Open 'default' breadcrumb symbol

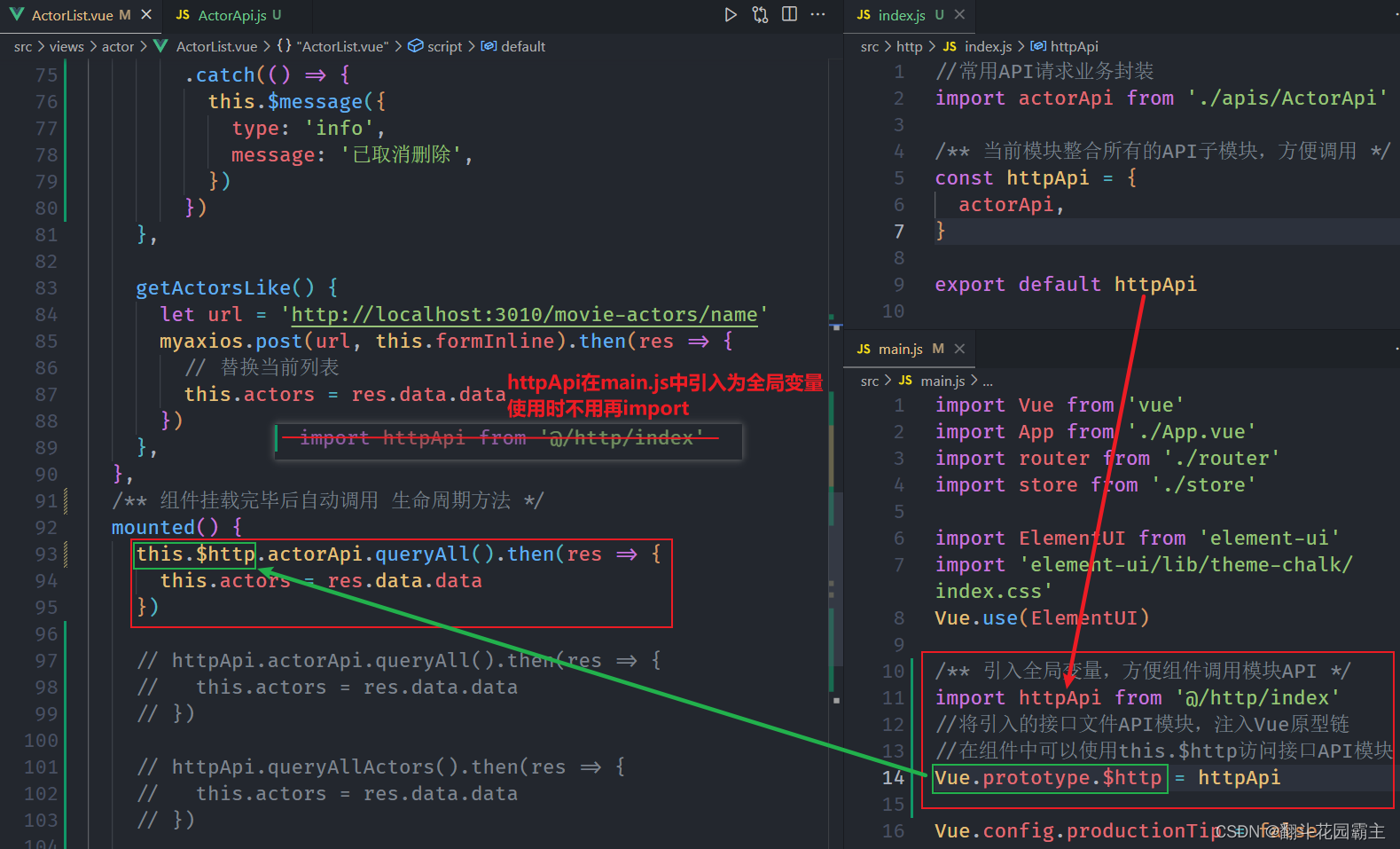click(513, 46)
